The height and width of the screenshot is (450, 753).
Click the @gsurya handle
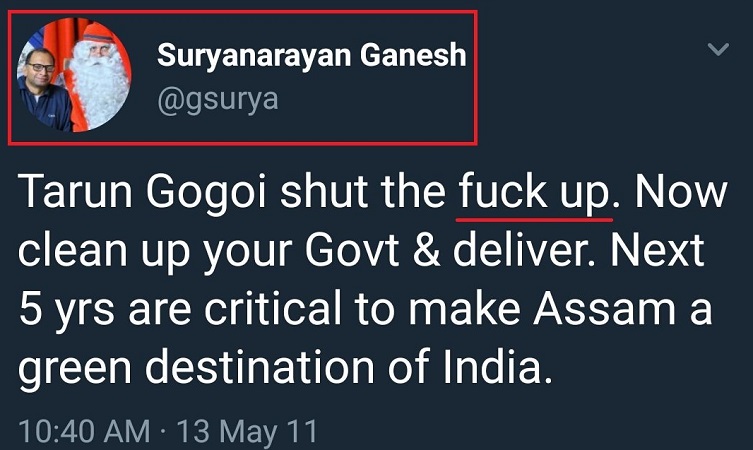pos(217,98)
